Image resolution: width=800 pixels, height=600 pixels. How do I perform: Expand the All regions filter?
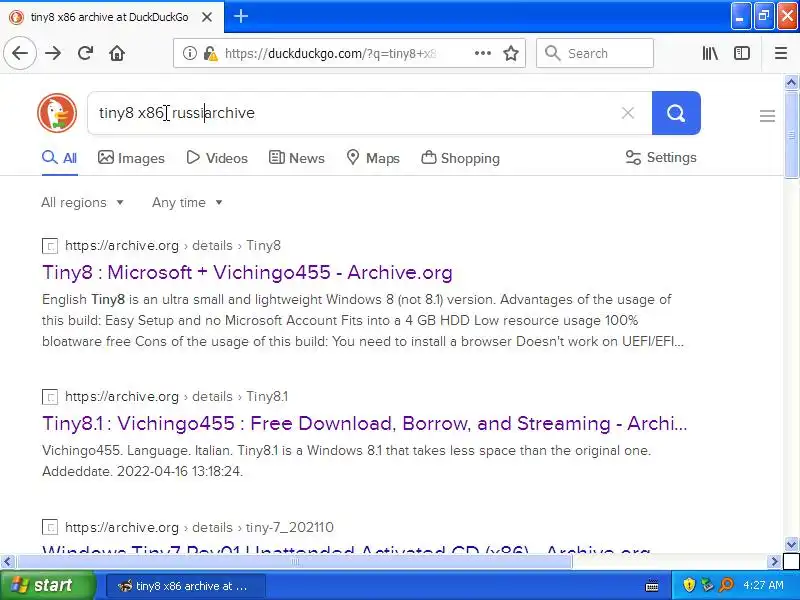point(83,203)
